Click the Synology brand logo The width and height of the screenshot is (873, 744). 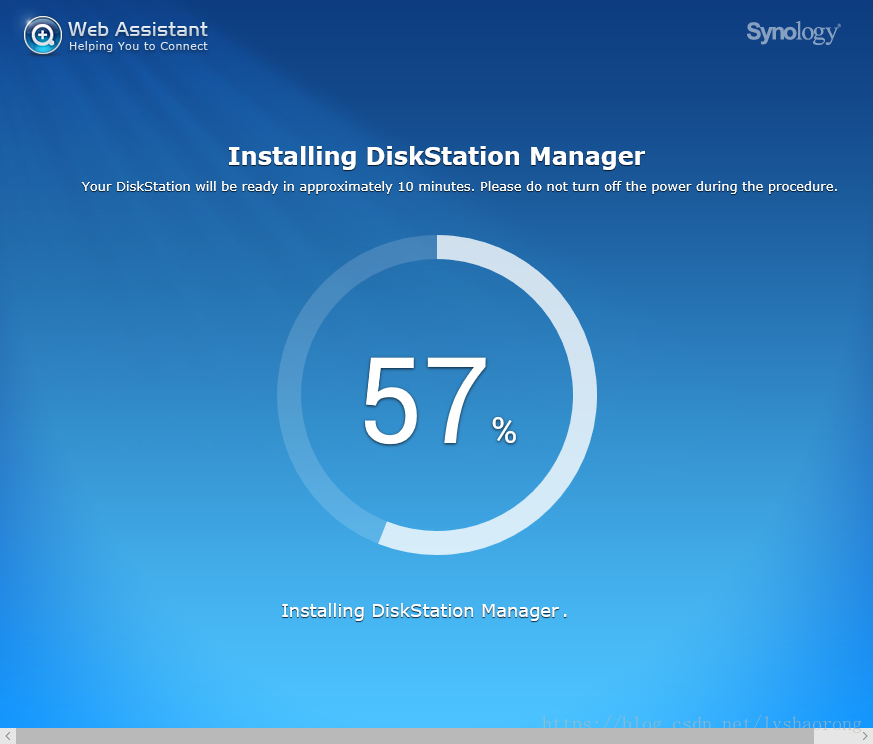pyautogui.click(x=793, y=33)
